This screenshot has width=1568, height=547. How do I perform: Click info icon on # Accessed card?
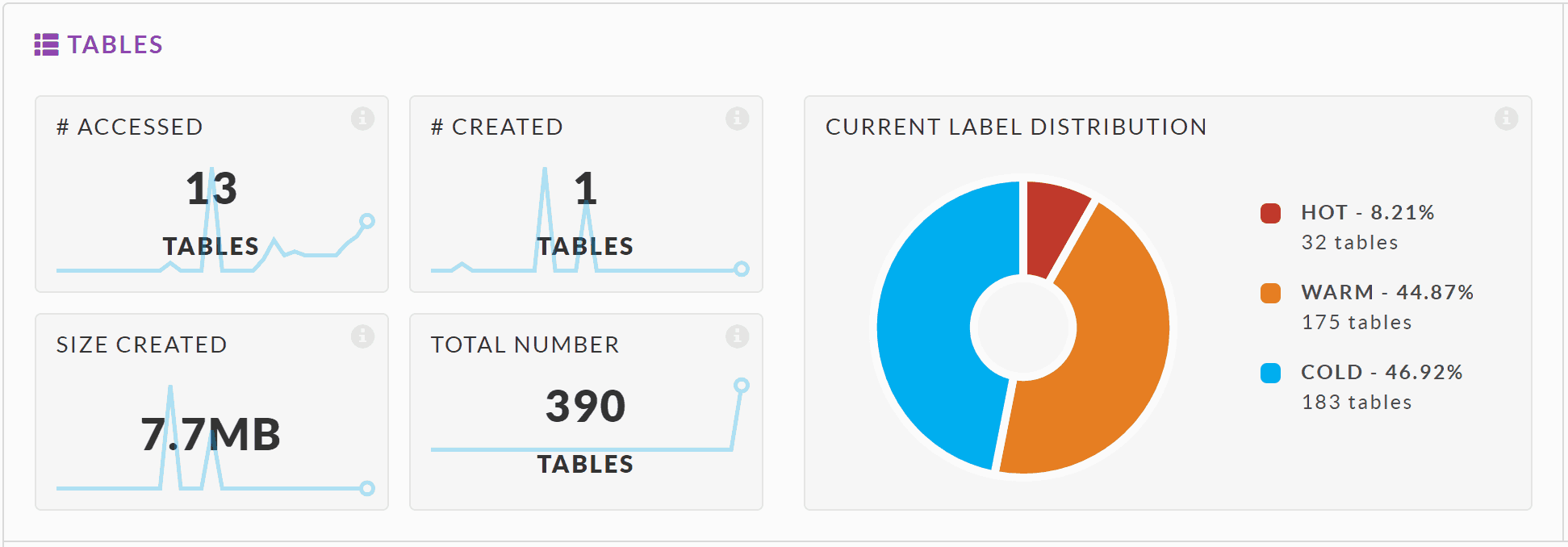pos(362,119)
